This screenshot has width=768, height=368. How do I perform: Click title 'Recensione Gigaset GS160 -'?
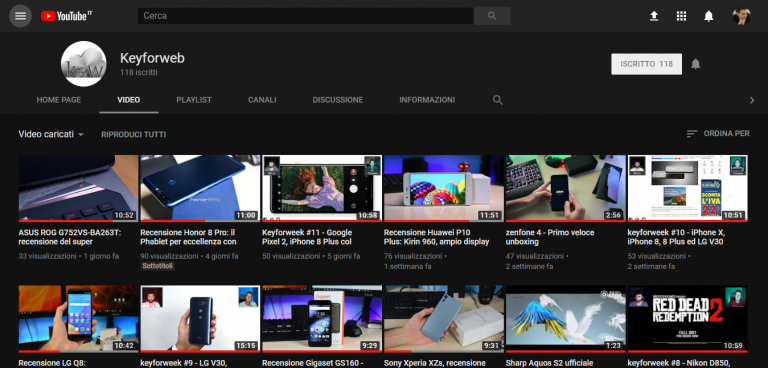[x=312, y=363]
